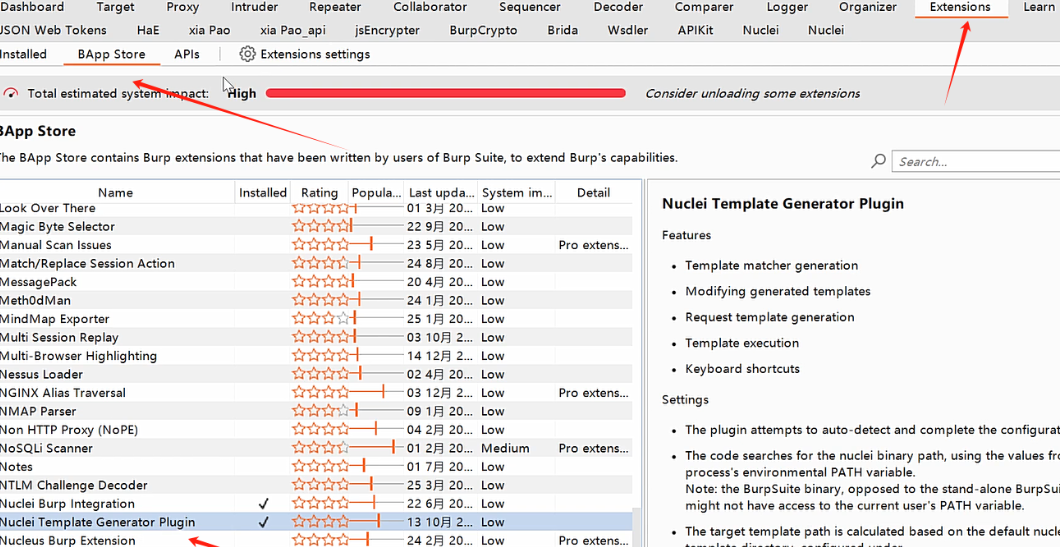
Task: Select the Multi Session Replay extension
Action: point(316,337)
